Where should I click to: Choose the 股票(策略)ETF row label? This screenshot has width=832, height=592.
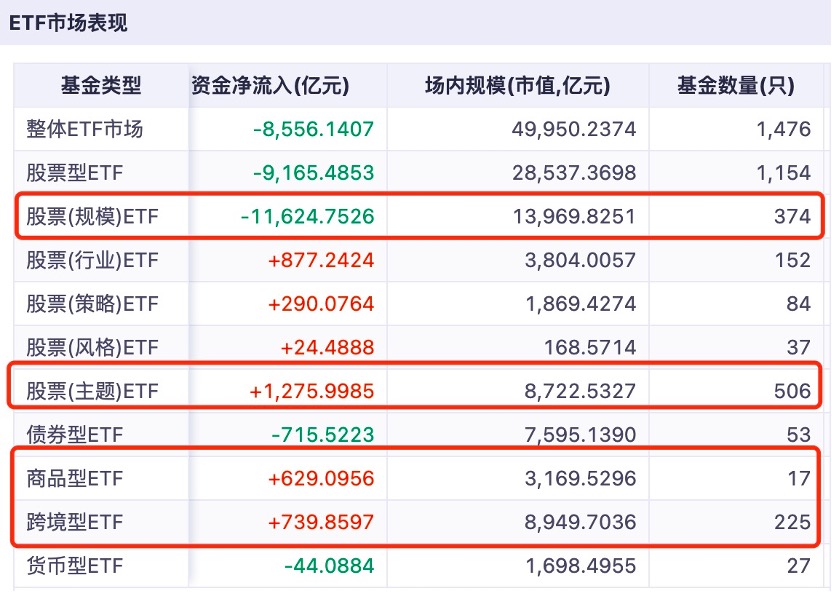pyautogui.click(x=92, y=304)
